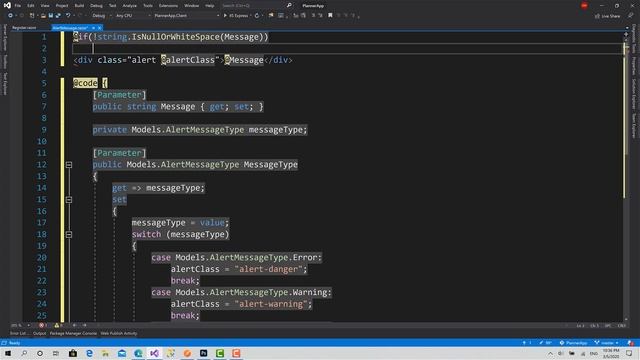The width and height of the screenshot is (640, 360).
Task: Click the taskbar search icon
Action: click(24, 353)
